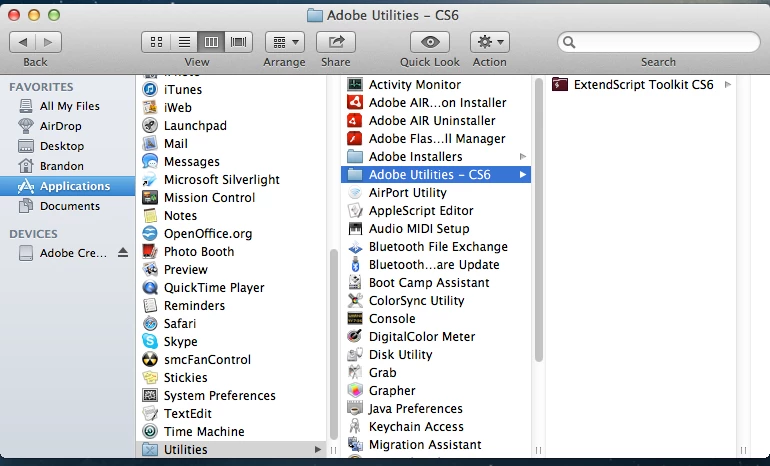Screen dimensions: 770x466
Task: Click the Share button
Action: [x=336, y=42]
